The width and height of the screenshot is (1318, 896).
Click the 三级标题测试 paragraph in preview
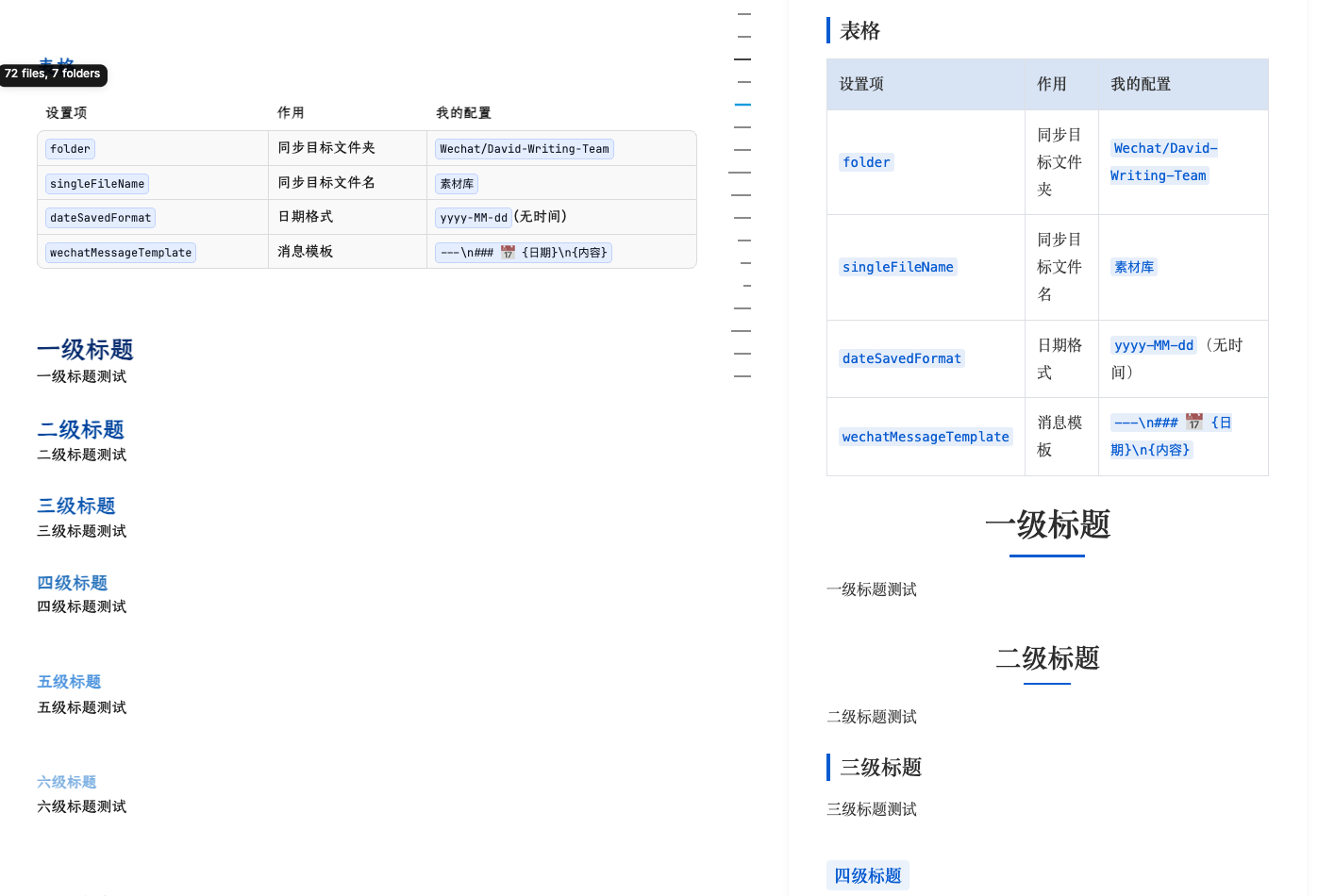[x=871, y=809]
